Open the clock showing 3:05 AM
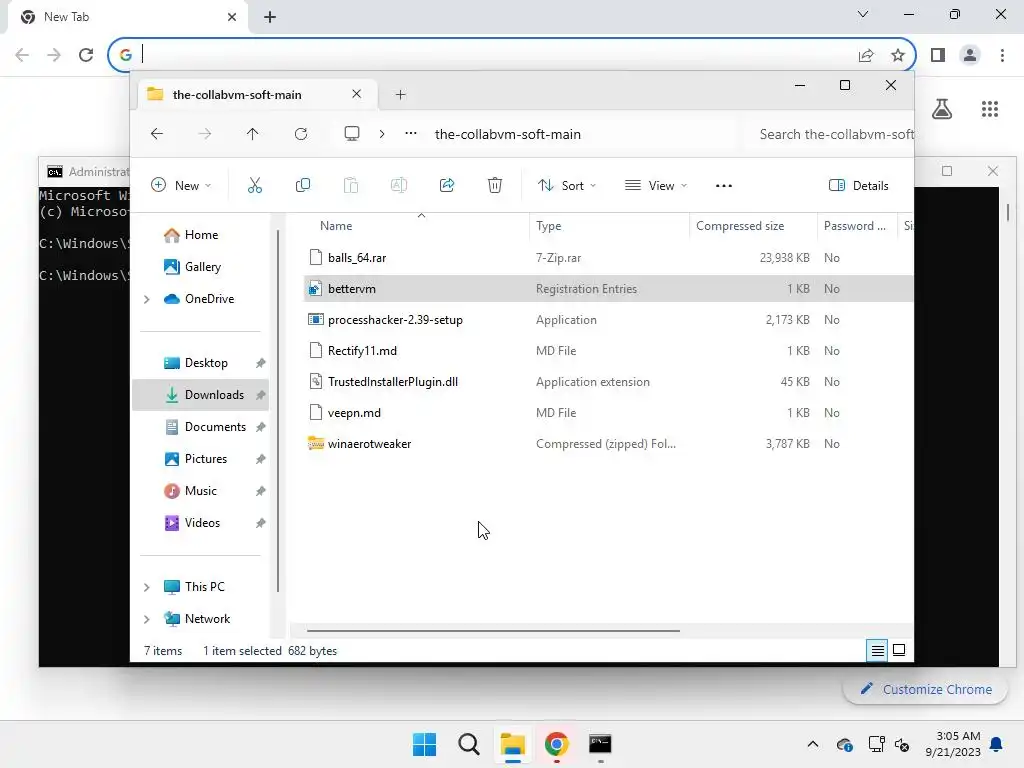 [x=953, y=744]
